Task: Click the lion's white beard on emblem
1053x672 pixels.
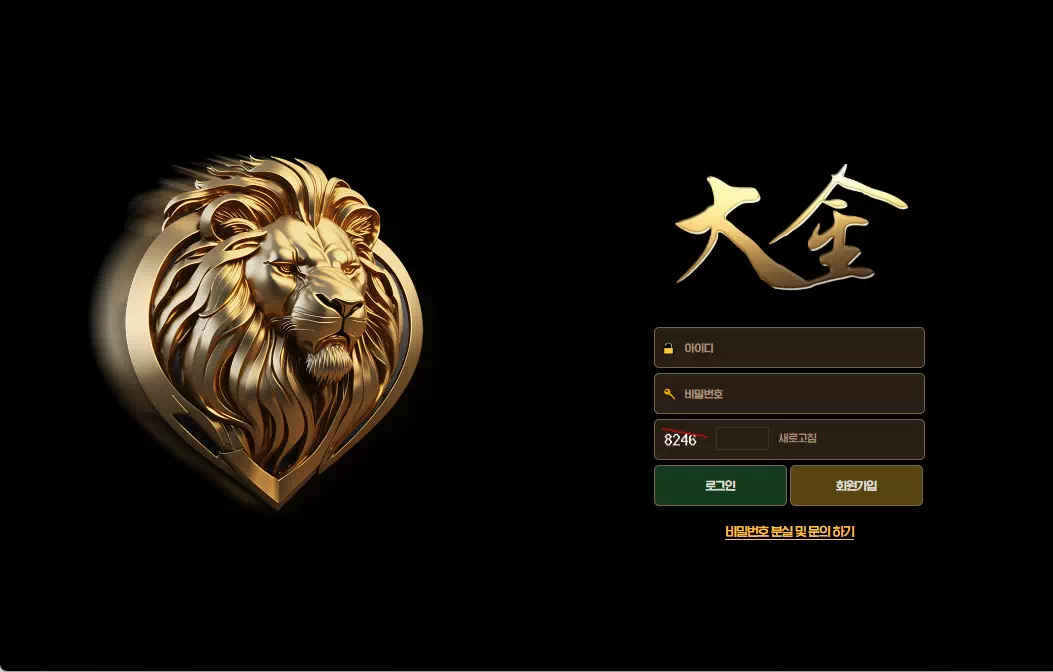Action: point(329,361)
